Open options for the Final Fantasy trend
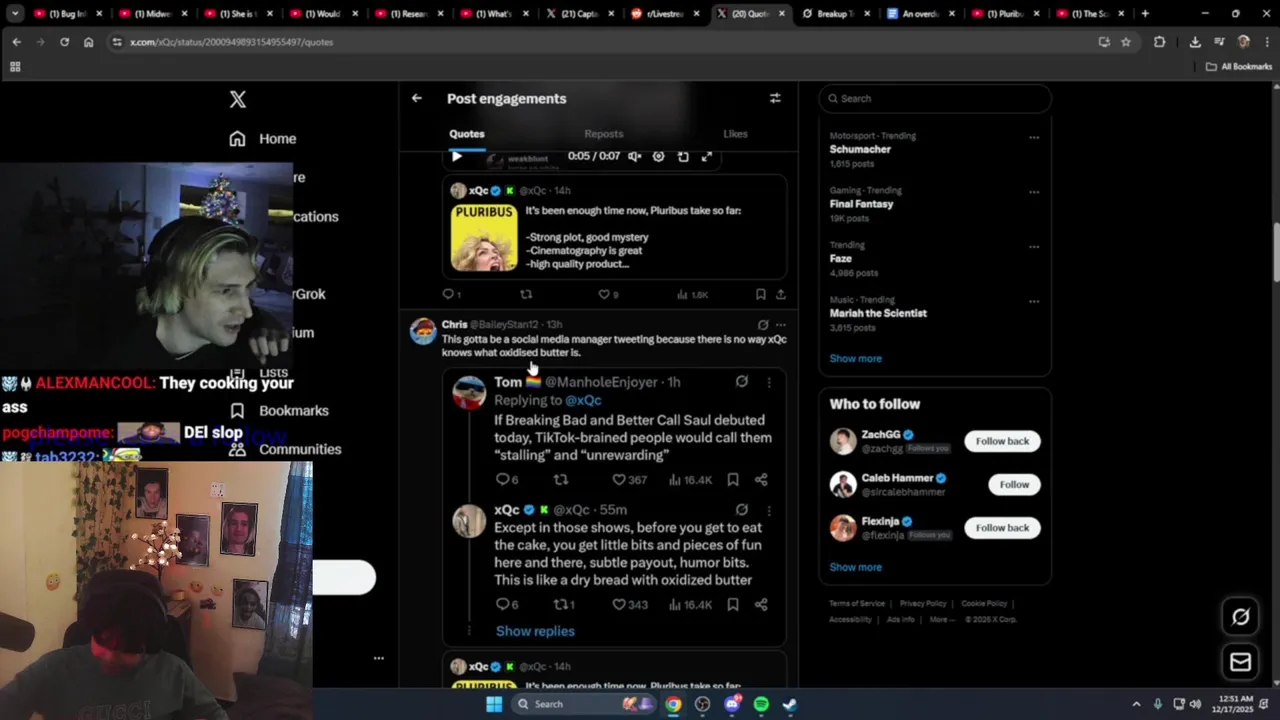The height and width of the screenshot is (720, 1280). click(x=1034, y=192)
